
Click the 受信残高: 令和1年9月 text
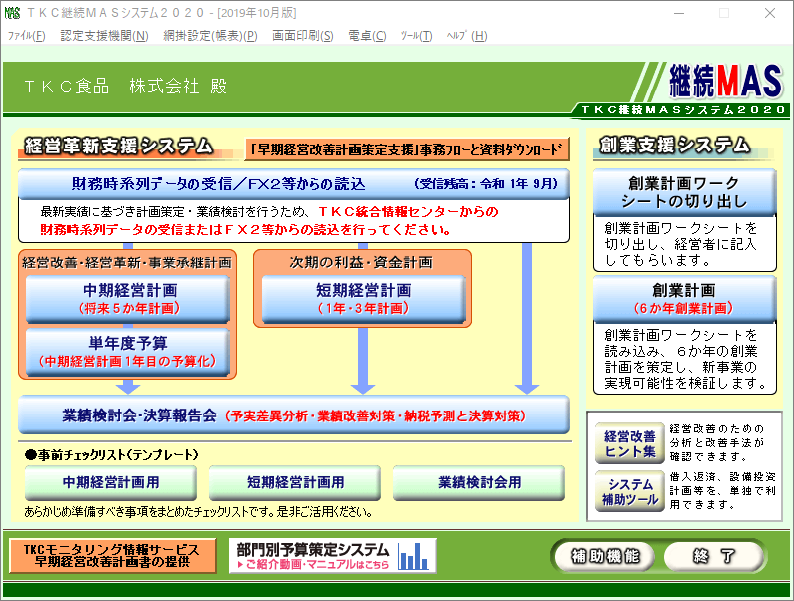click(486, 184)
